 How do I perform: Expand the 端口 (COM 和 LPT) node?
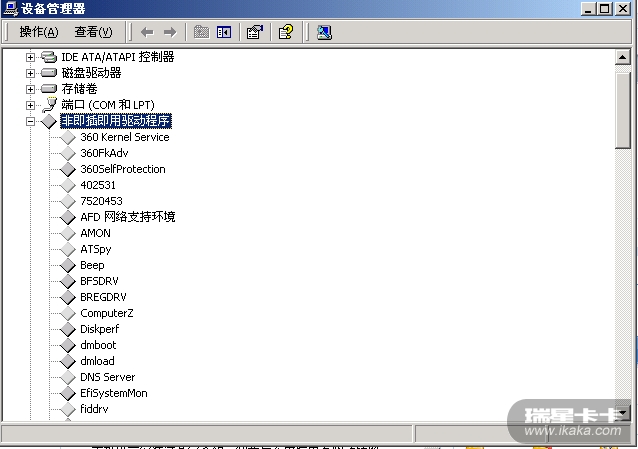coord(30,105)
